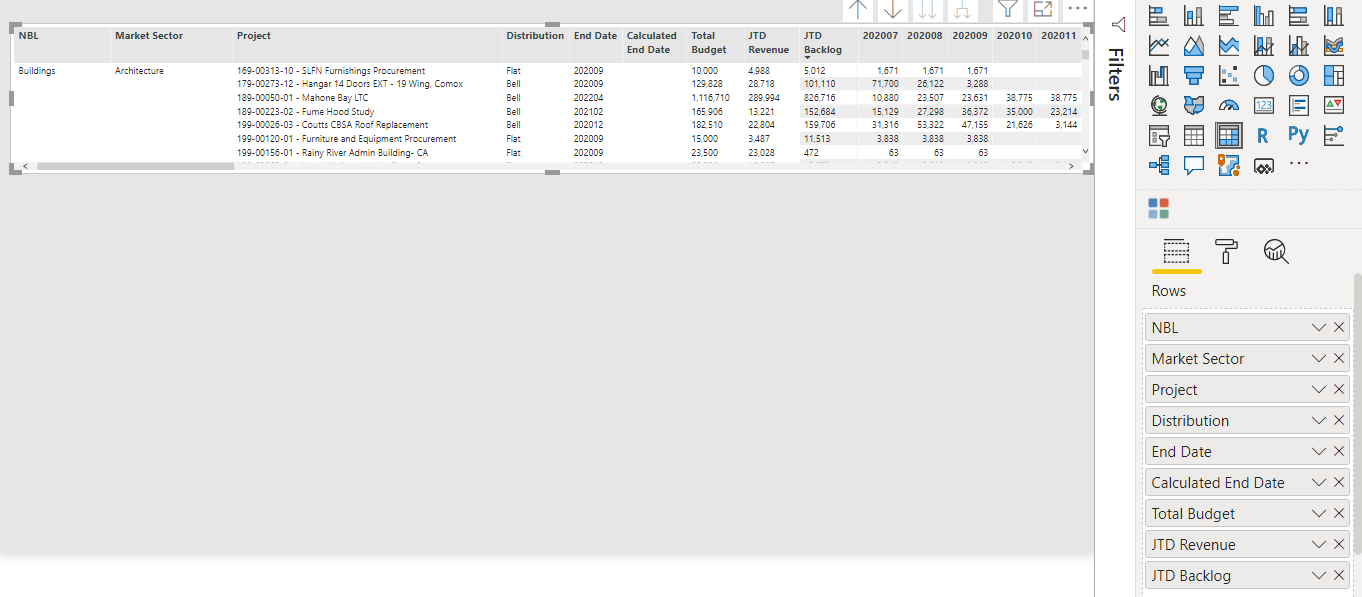The height and width of the screenshot is (597, 1362).
Task: Expand the Filters pane
Action: coord(1118,25)
